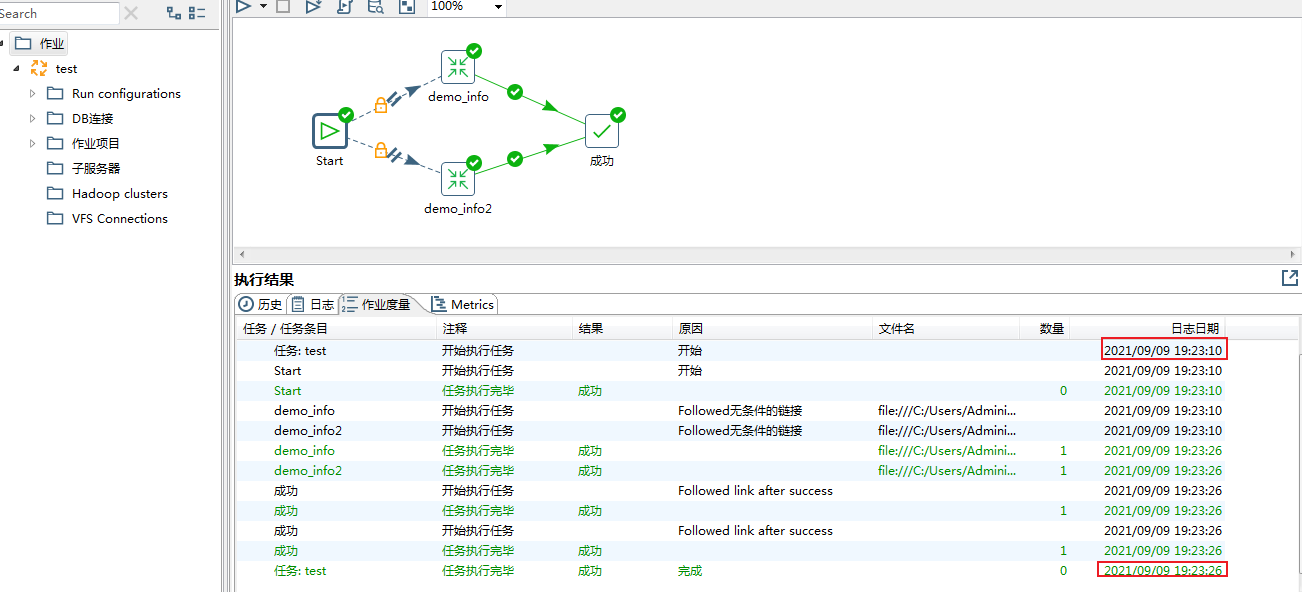This screenshot has width=1302, height=592.
Task: Run the job with the play icon
Action: coord(243,6)
